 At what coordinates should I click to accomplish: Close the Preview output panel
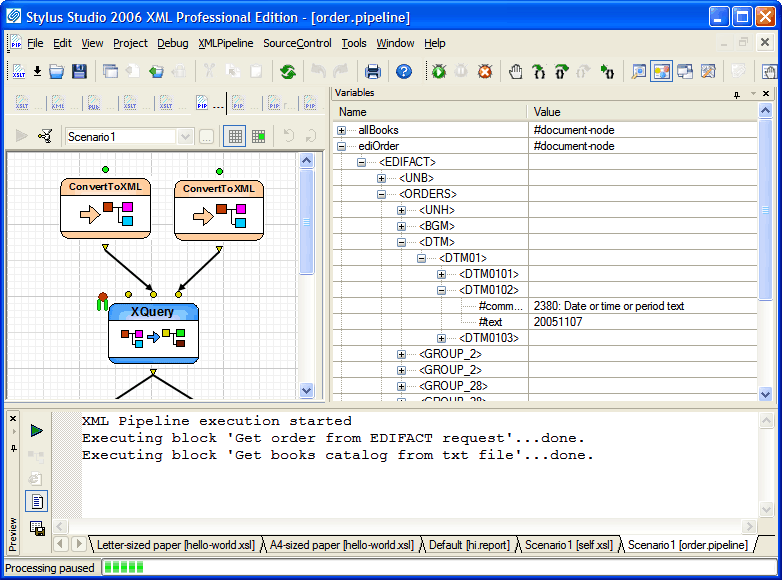pos(13,418)
